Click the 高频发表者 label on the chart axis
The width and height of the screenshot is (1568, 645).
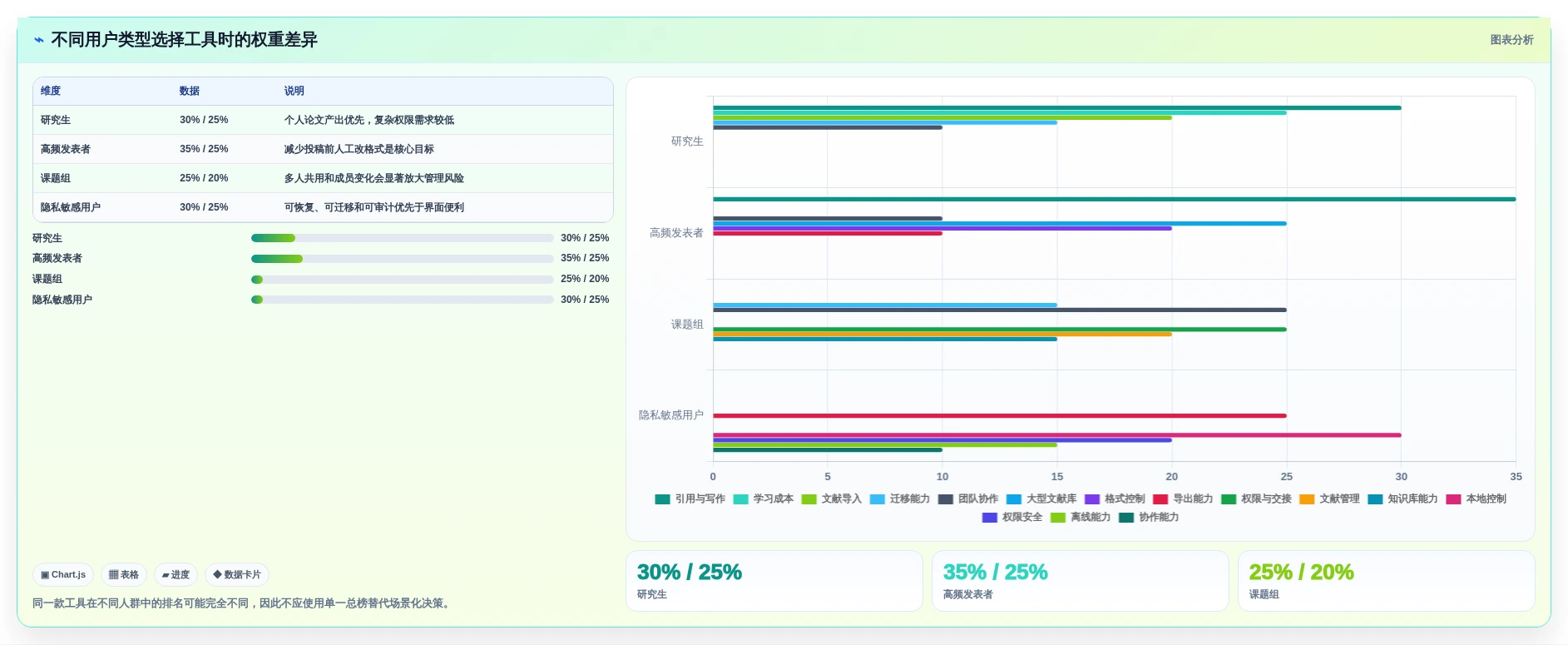coord(676,233)
